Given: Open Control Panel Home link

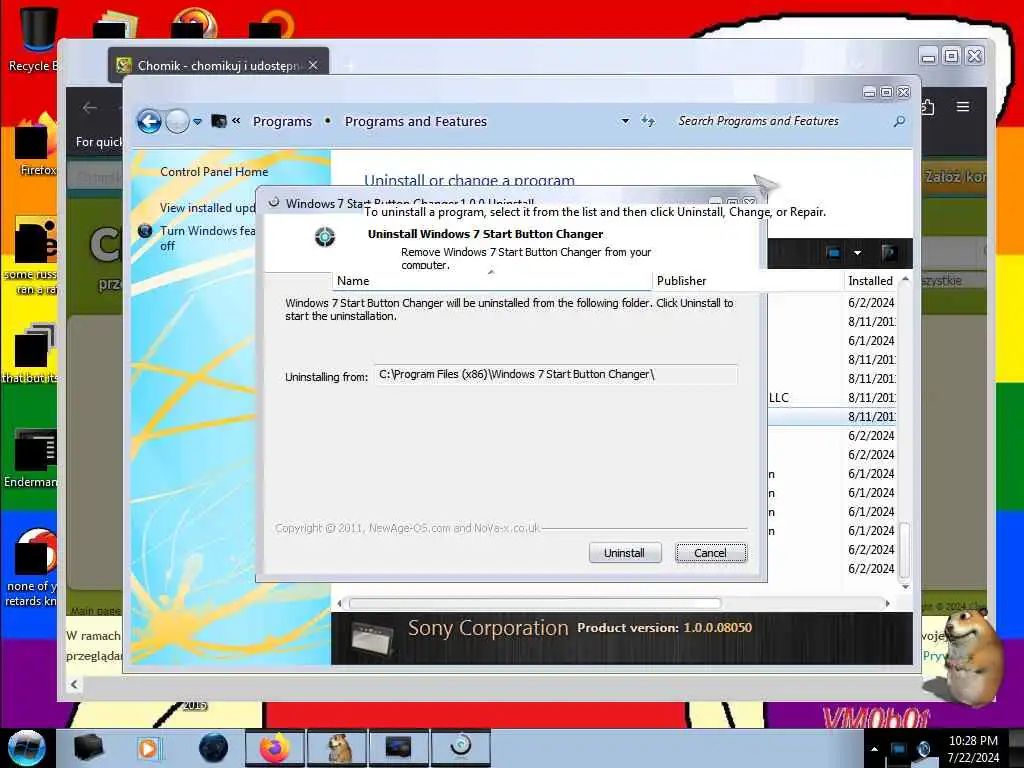Looking at the screenshot, I should 214,172.
